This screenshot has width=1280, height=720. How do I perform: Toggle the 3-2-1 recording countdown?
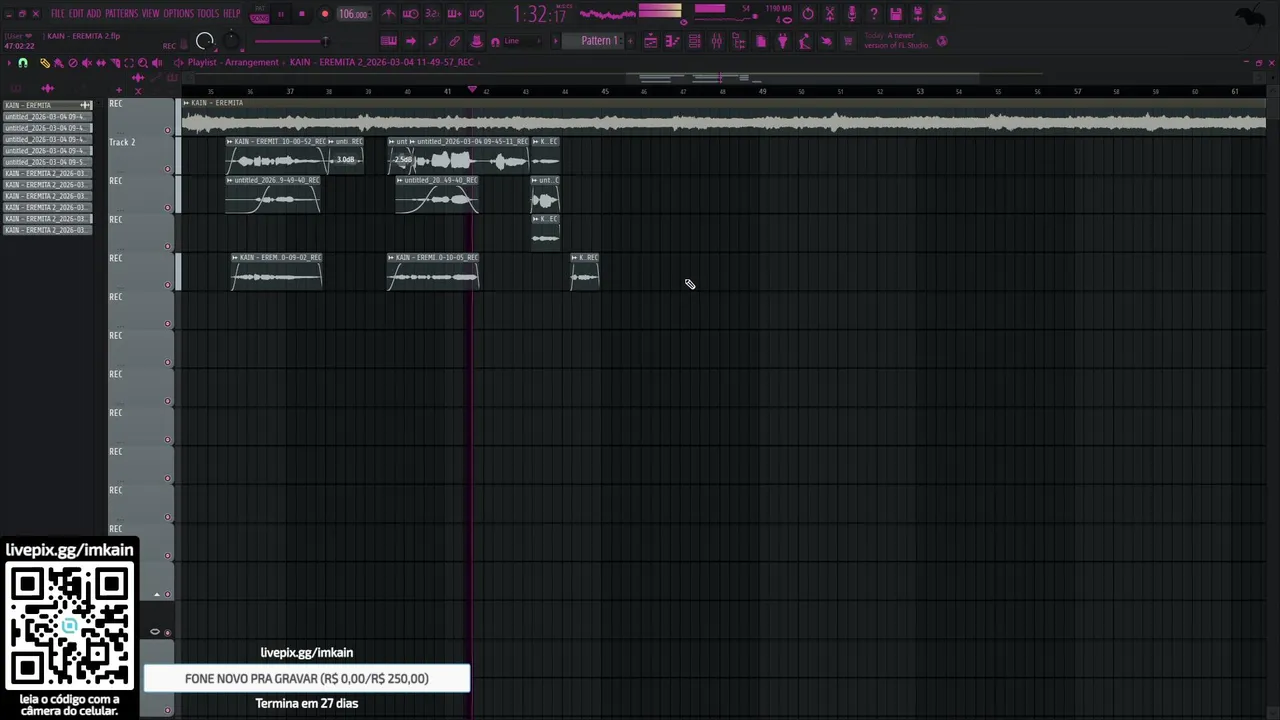(x=432, y=14)
